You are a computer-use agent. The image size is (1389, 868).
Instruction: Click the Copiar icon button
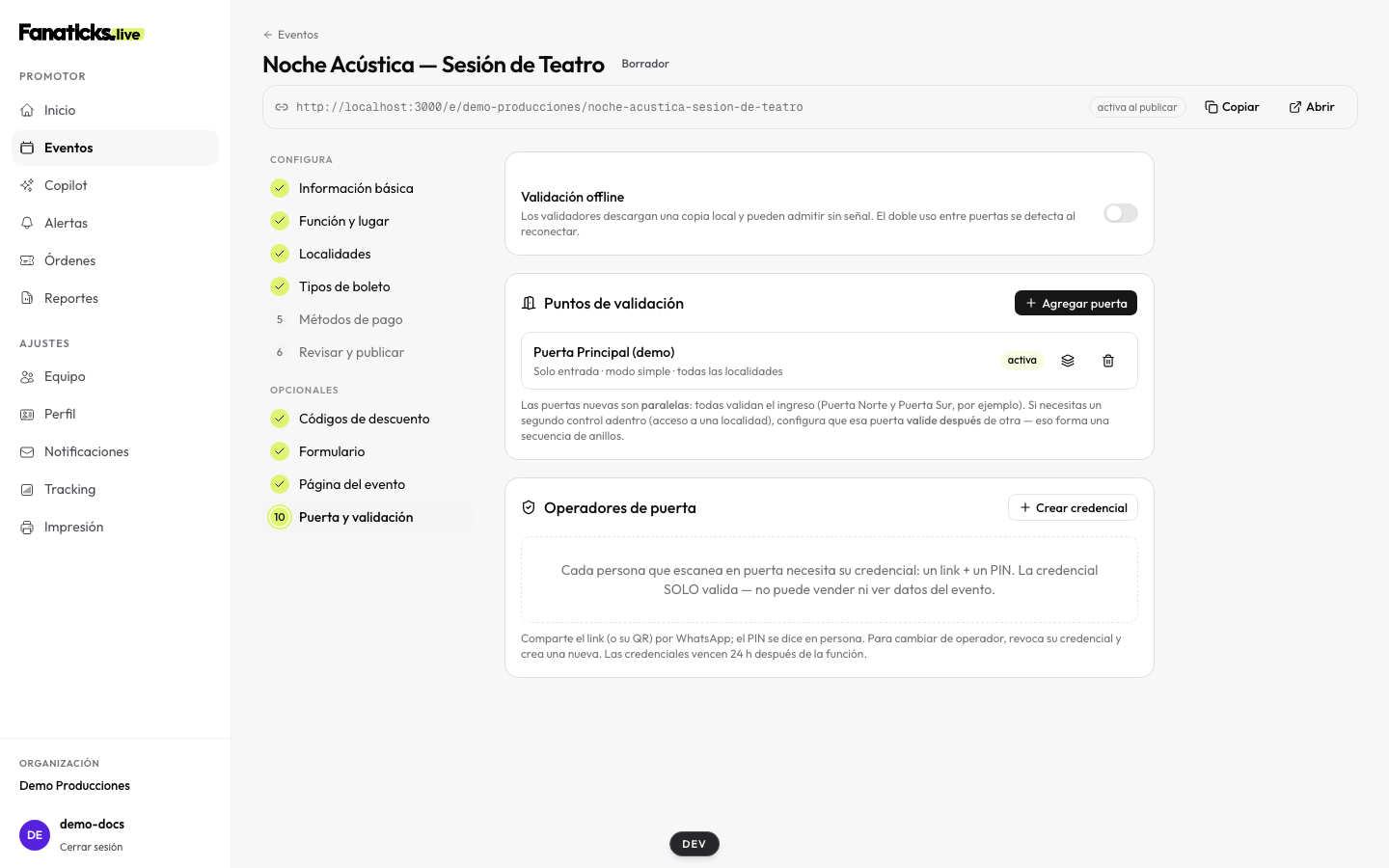click(x=1232, y=107)
